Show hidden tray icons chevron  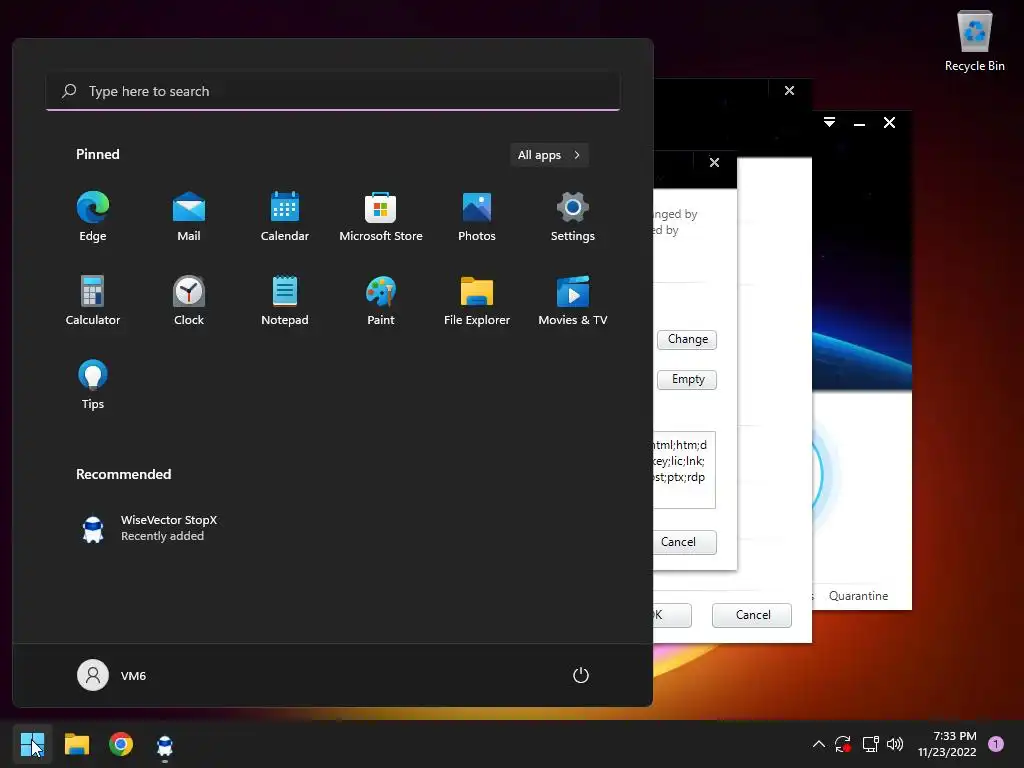tap(818, 744)
